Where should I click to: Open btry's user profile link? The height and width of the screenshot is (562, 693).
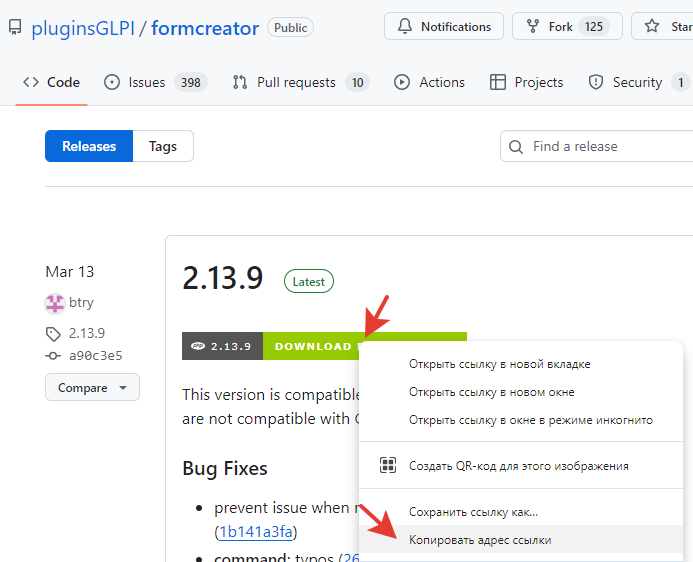[81, 303]
